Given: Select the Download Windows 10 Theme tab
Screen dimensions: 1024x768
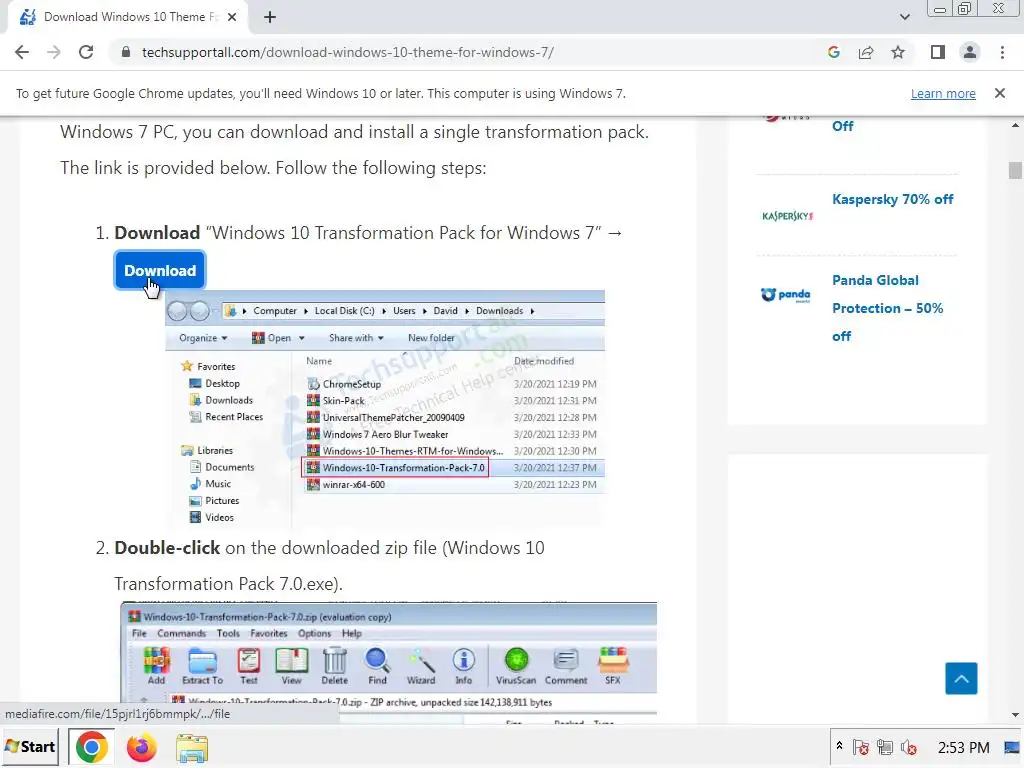Looking at the screenshot, I should click(x=128, y=17).
